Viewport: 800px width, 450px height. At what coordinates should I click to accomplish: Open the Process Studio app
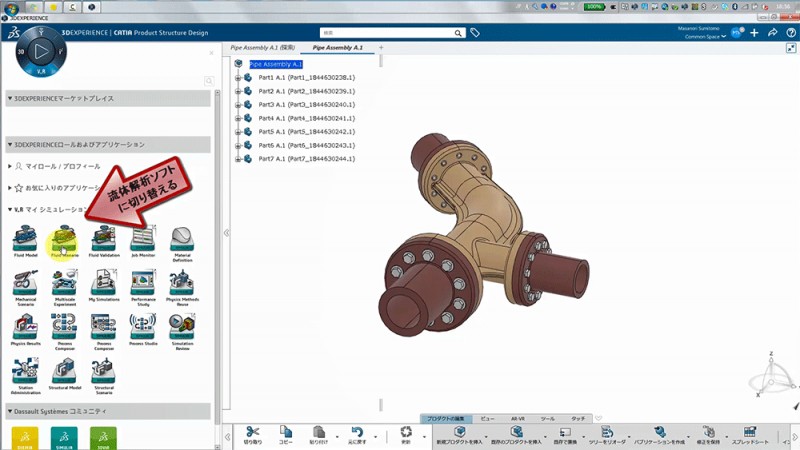(x=143, y=328)
